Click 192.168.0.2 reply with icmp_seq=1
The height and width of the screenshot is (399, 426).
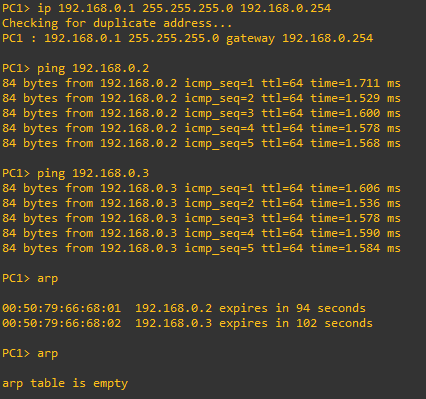[201, 83]
